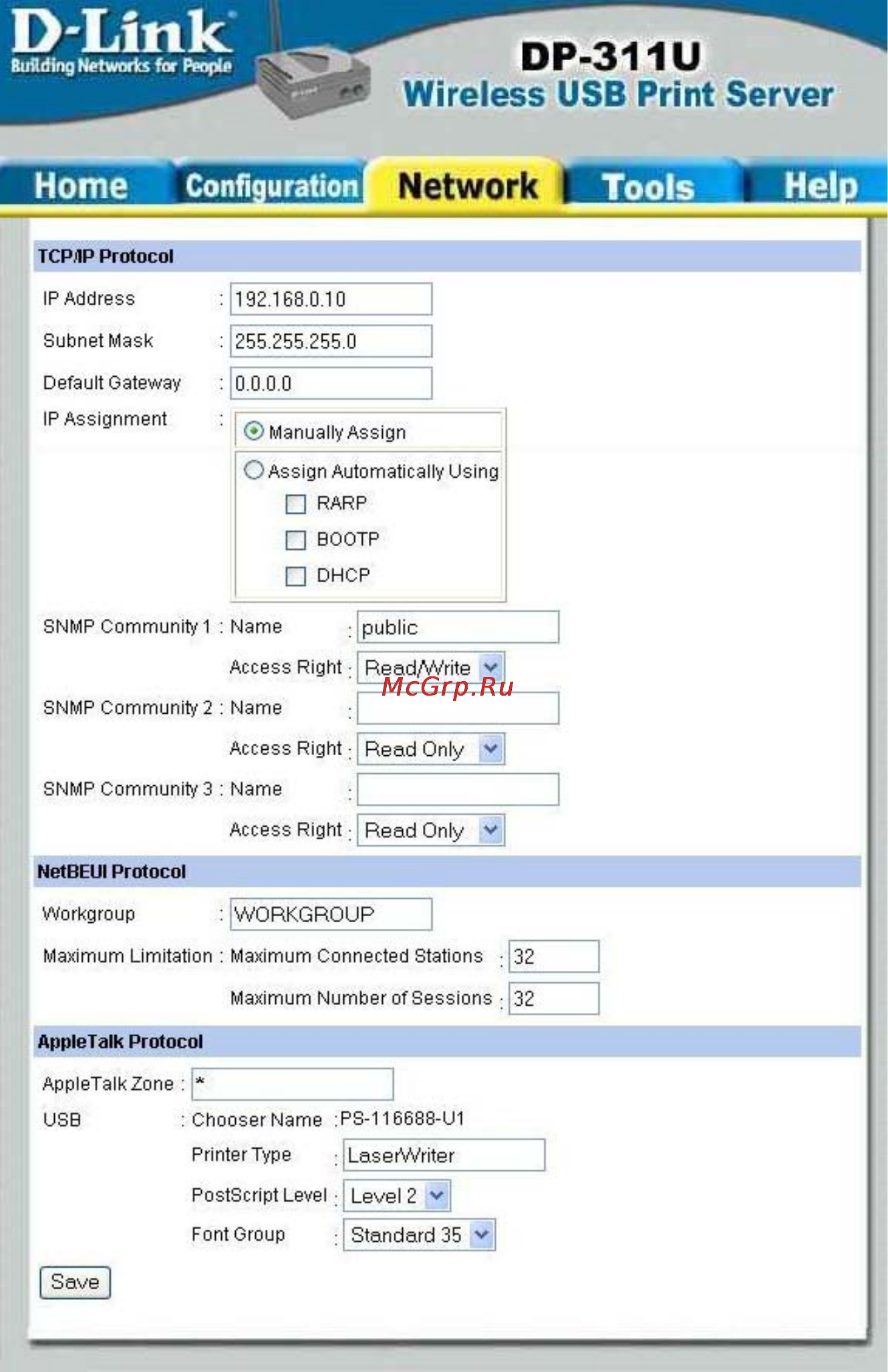Screen dimensions: 888x1372
Task: Edit Maximum Number of Sessions field
Action: point(554,998)
